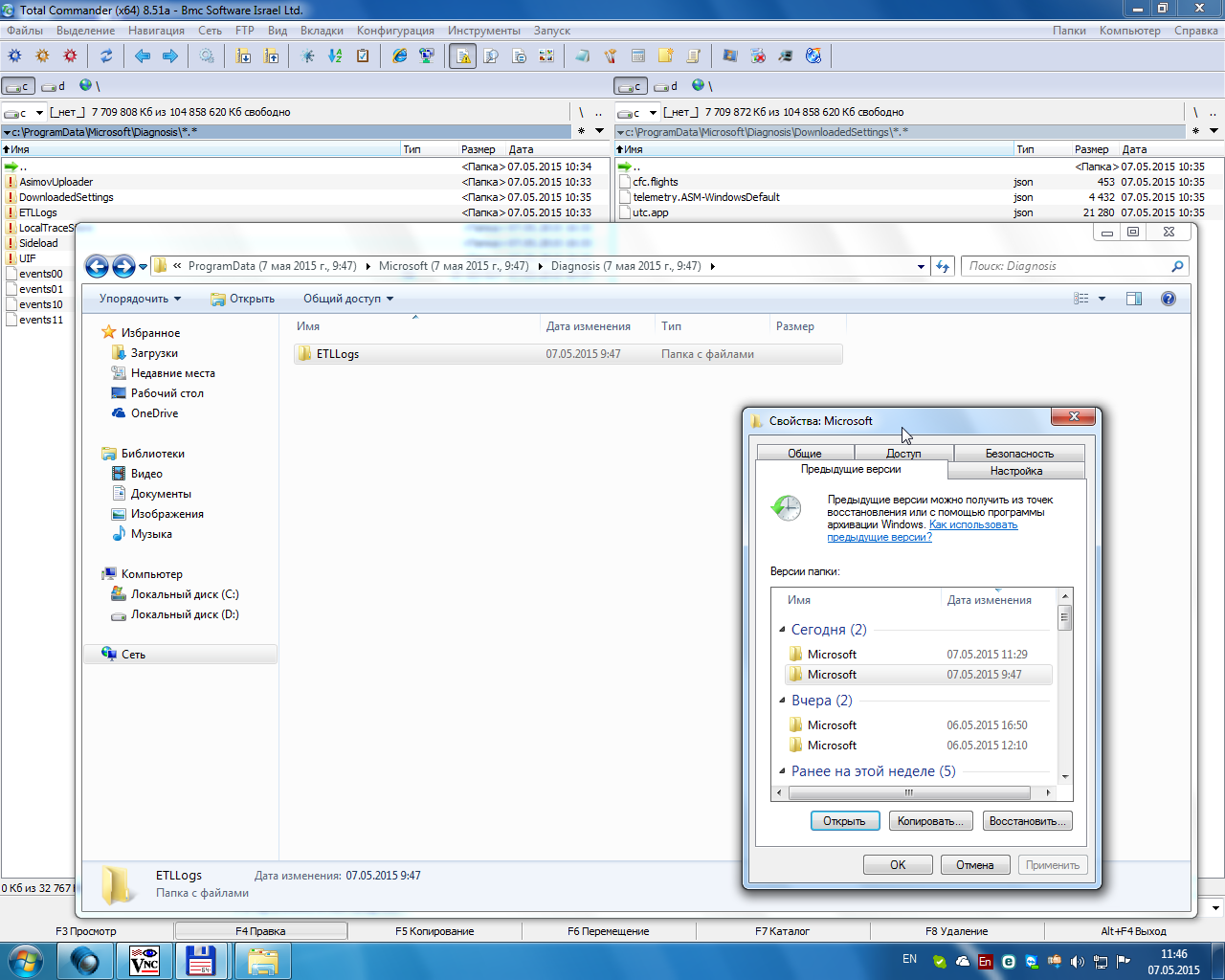1225x980 pixels.
Task: Click the Windows Start button
Action: pyautogui.click(x=25, y=961)
